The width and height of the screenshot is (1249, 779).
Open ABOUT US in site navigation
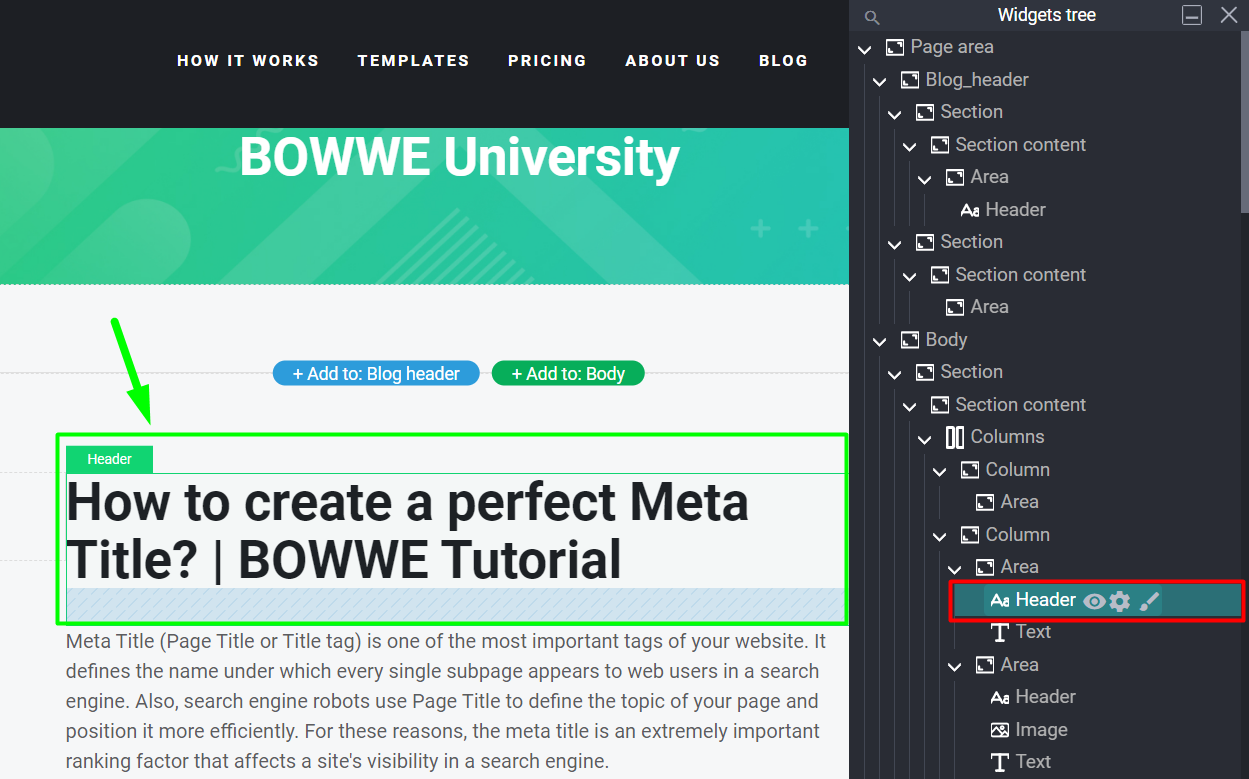click(x=673, y=61)
